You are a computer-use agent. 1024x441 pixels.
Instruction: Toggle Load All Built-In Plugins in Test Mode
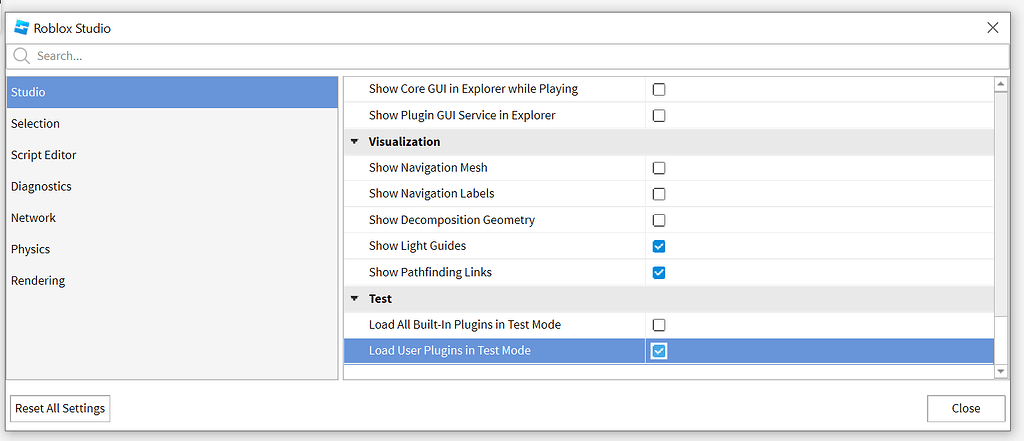click(659, 325)
